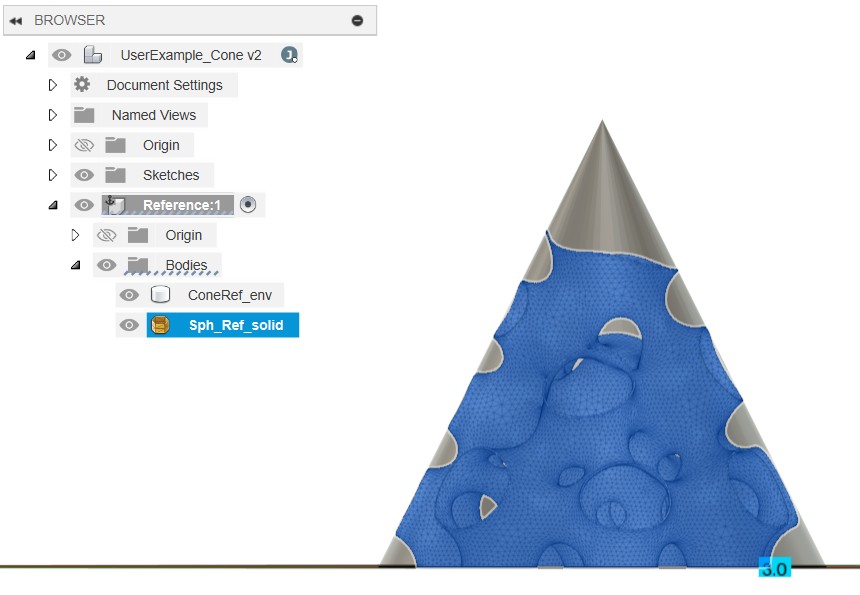Show the top-level Origin folder

[x=84, y=145]
